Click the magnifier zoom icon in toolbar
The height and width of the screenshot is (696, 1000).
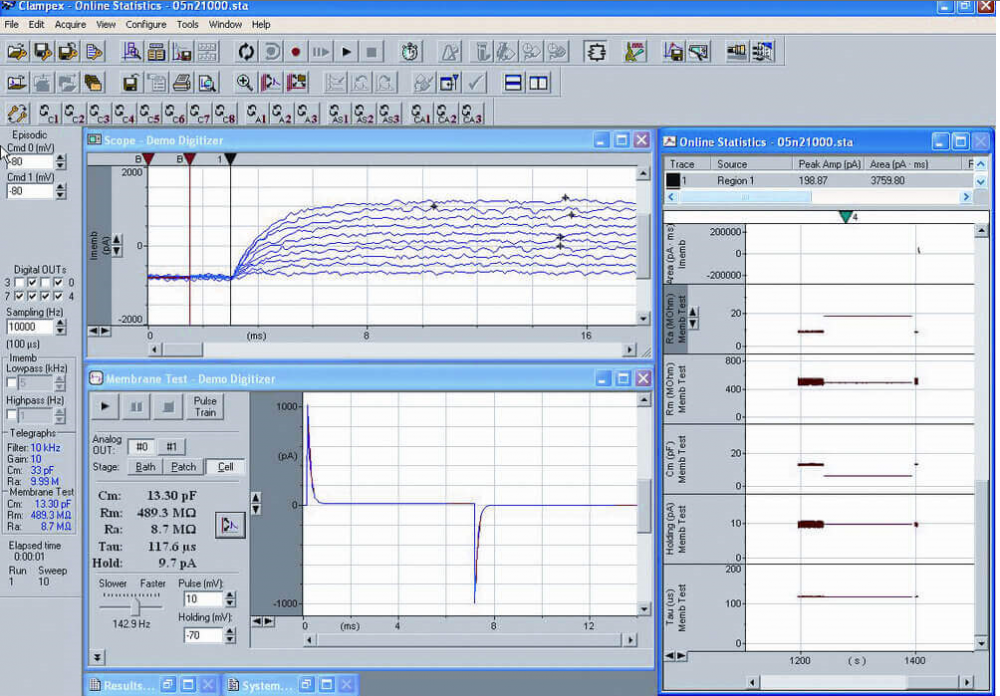(244, 83)
